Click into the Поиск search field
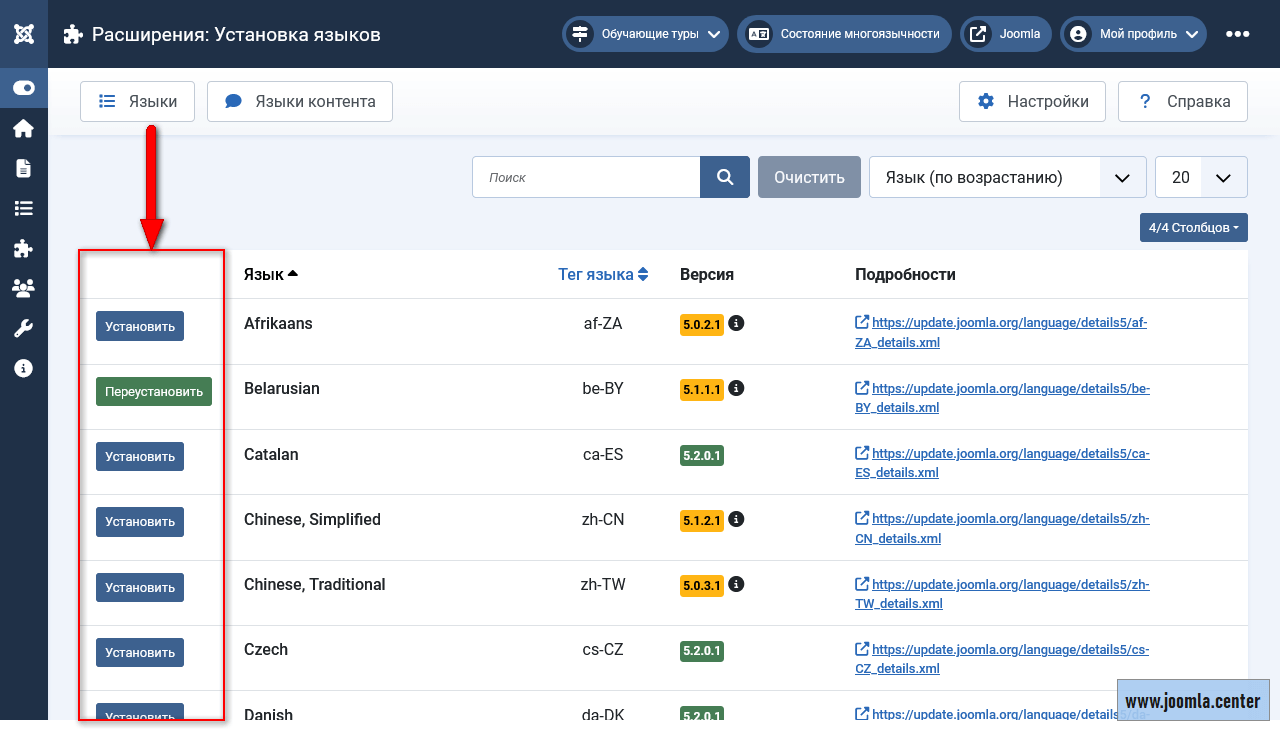Image resolution: width=1280 pixels, height=731 pixels. (x=586, y=177)
